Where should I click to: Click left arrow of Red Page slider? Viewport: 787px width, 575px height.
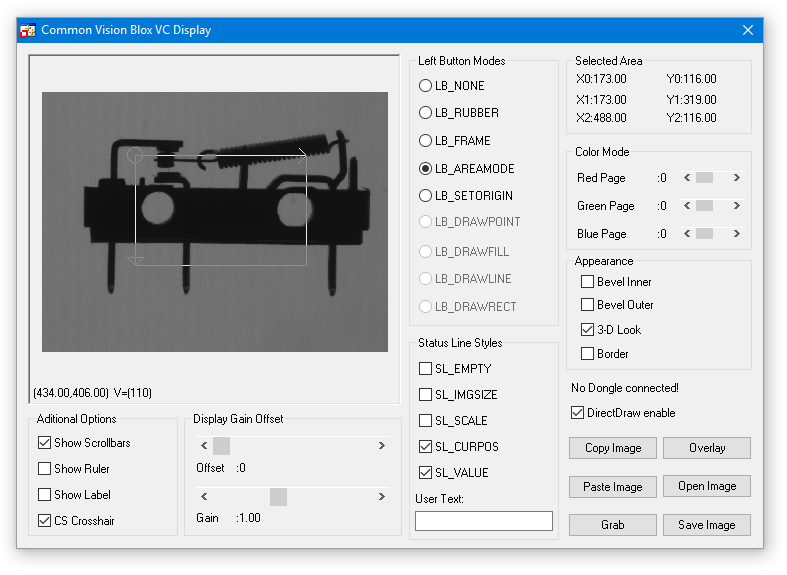tap(687, 178)
